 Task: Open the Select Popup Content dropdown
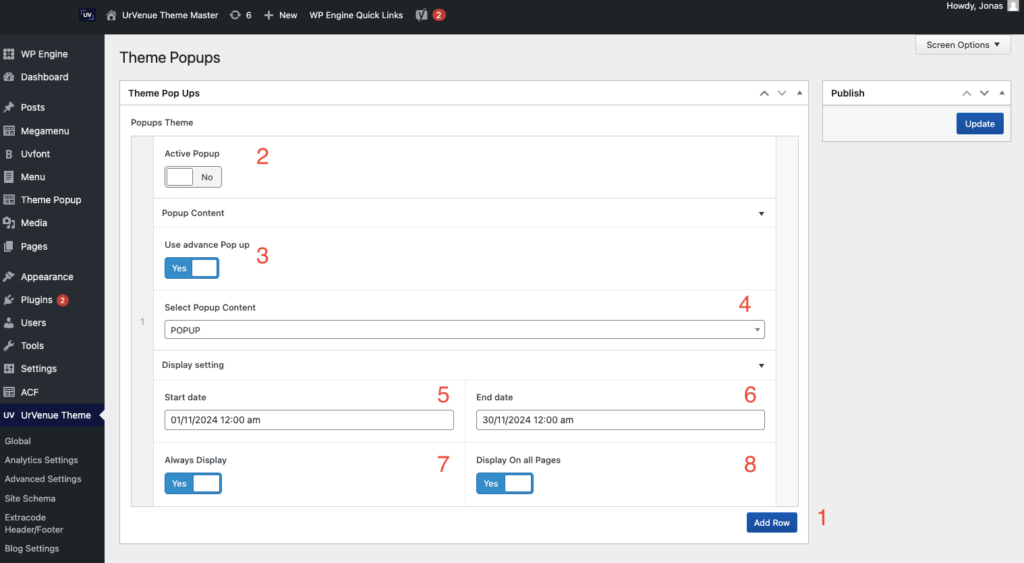coord(464,330)
